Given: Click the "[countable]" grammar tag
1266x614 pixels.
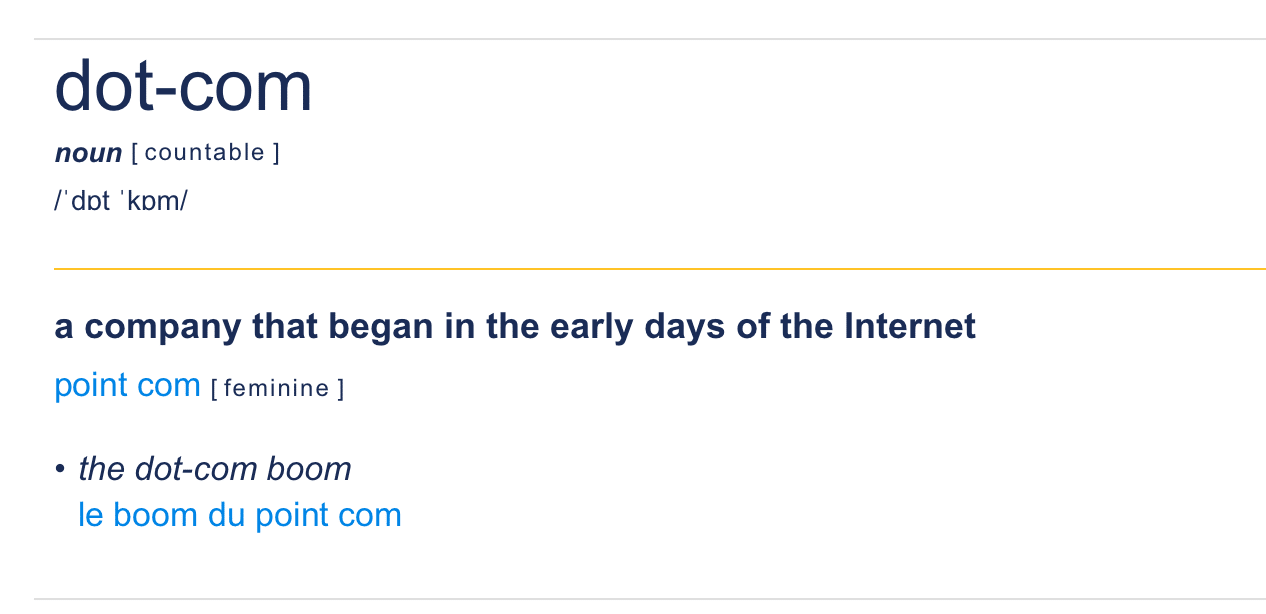Looking at the screenshot, I should [x=205, y=153].
